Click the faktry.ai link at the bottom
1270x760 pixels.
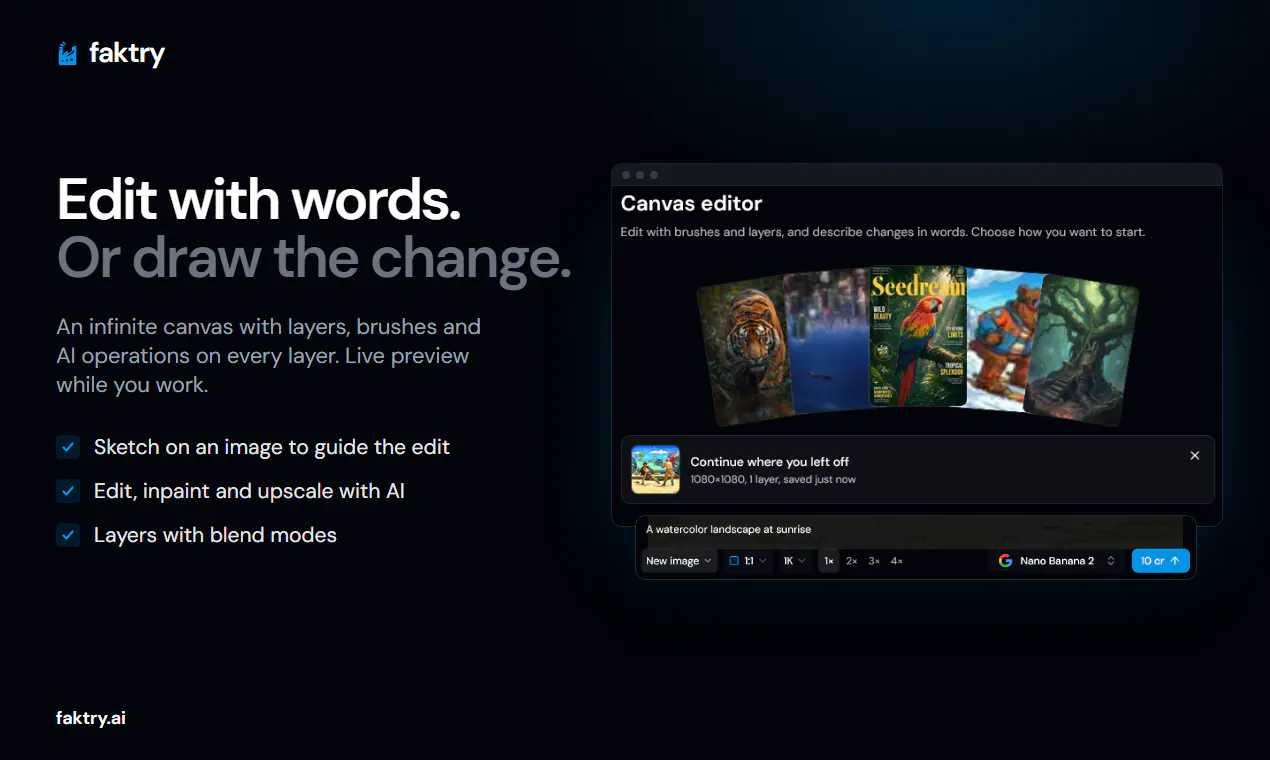(91, 718)
